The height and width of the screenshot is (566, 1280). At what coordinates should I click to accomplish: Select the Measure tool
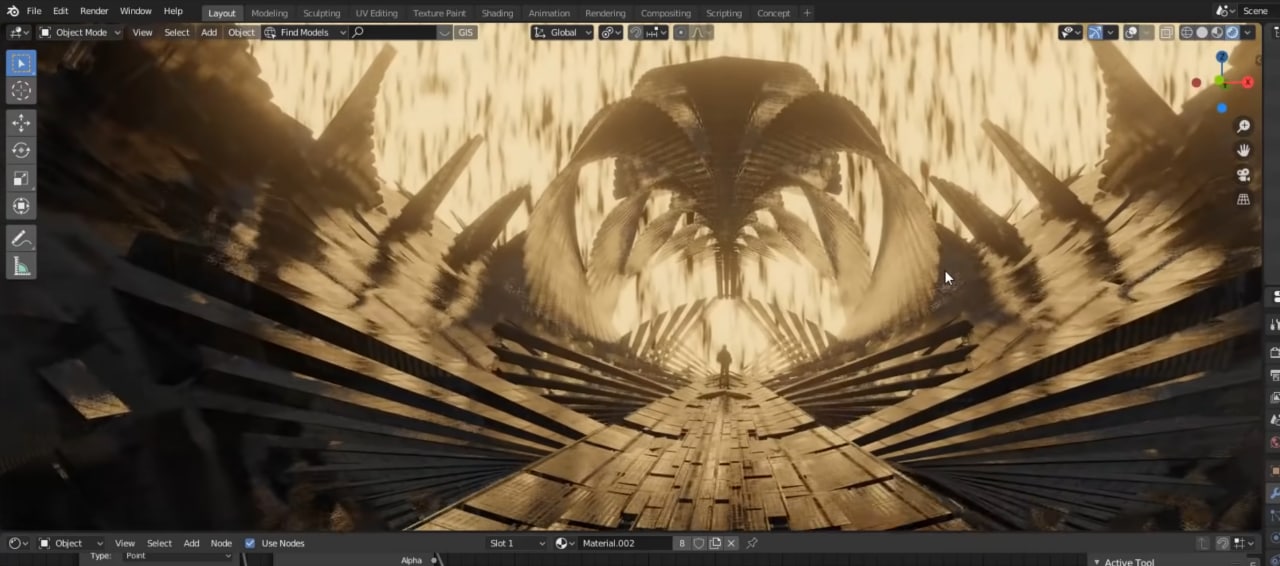pyautogui.click(x=21, y=266)
